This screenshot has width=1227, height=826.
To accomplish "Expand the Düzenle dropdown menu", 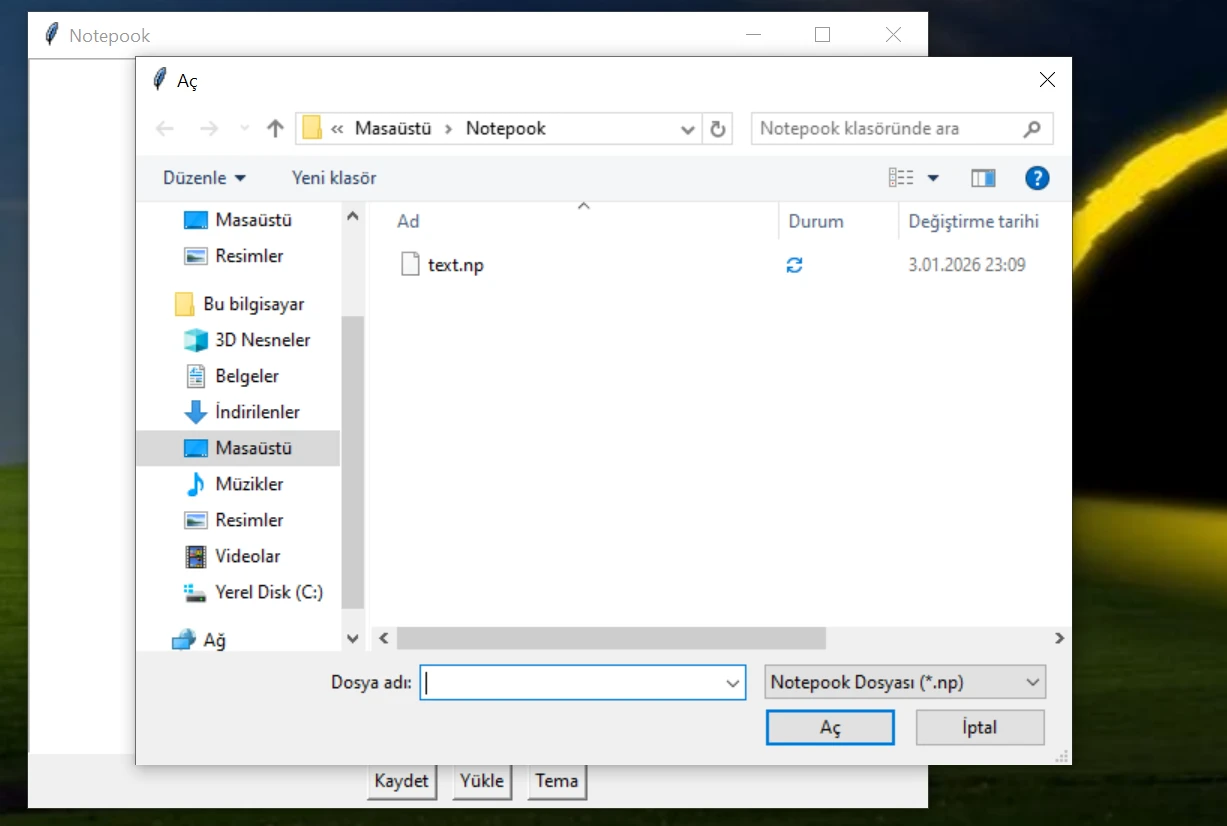I will (204, 178).
